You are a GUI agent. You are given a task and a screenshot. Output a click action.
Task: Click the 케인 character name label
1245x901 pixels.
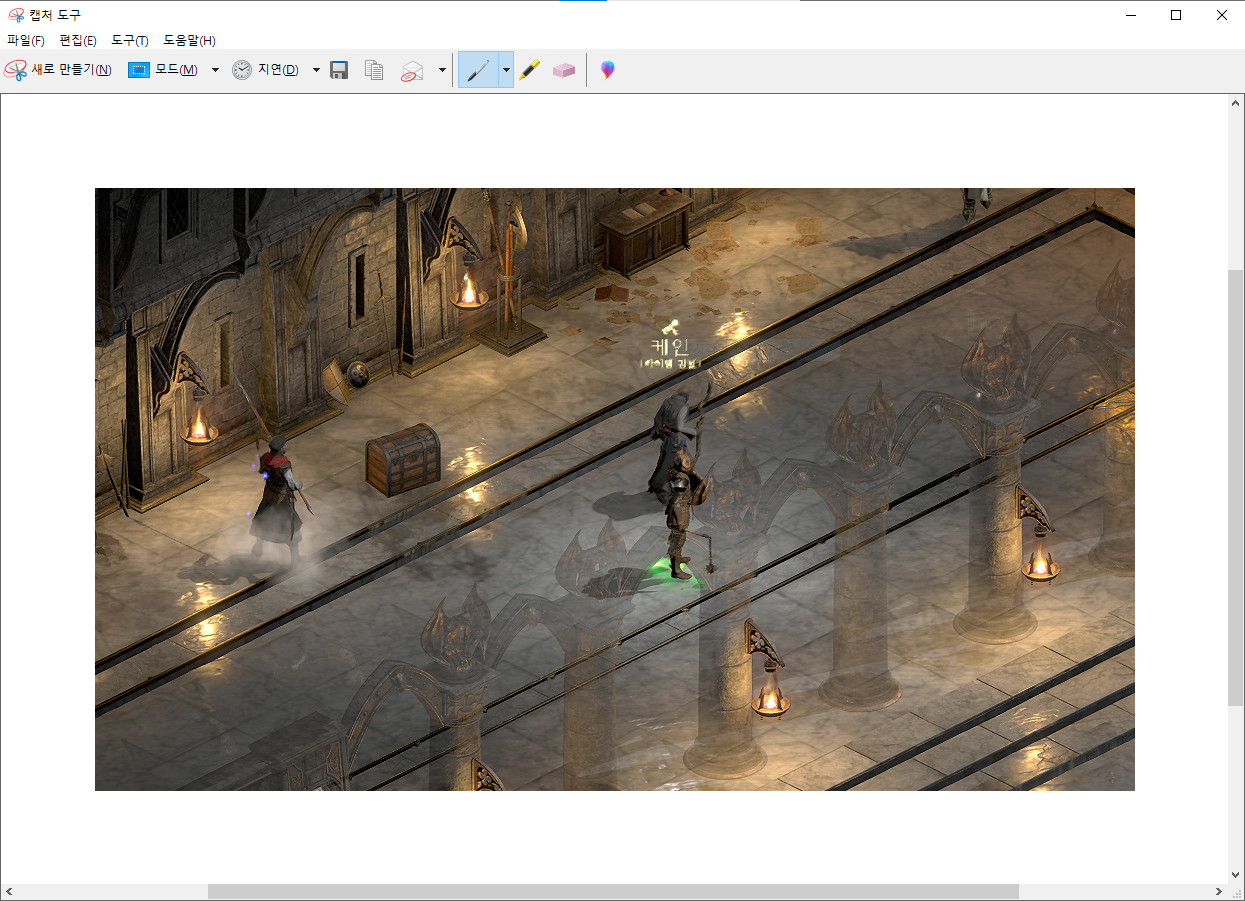(670, 347)
